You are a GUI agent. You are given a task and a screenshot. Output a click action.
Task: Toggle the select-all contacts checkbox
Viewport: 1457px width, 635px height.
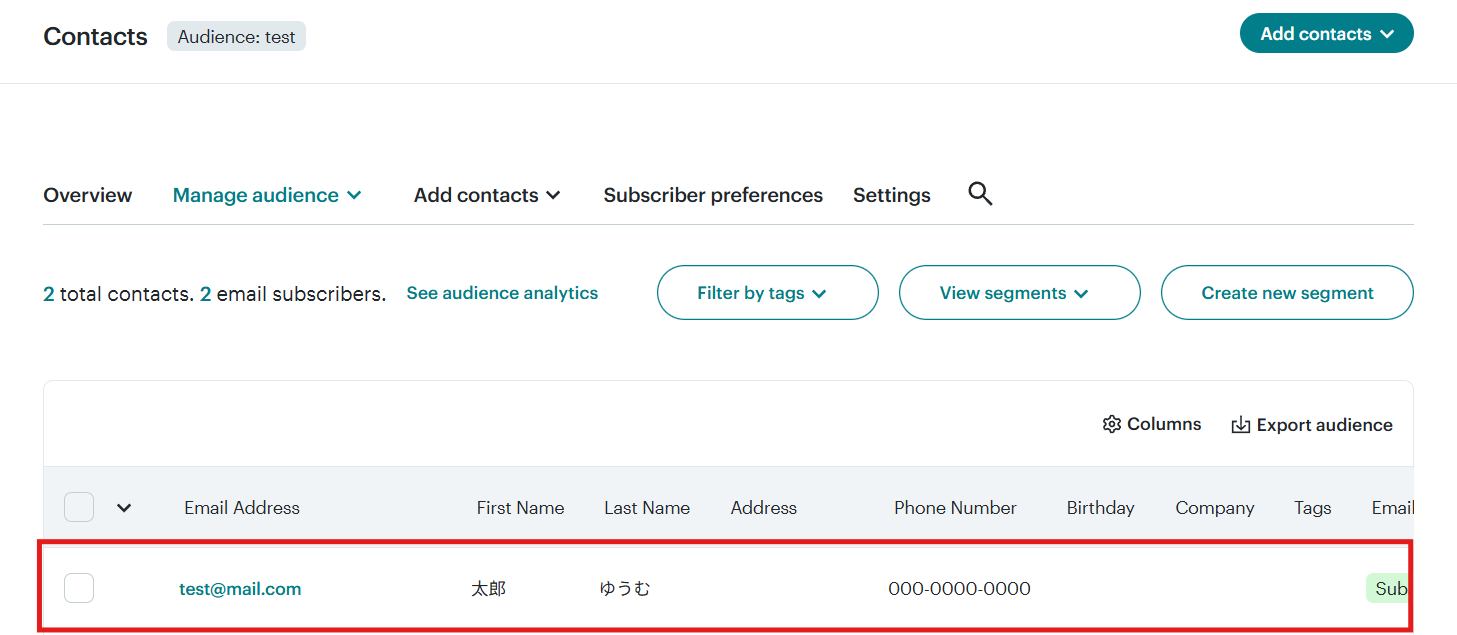(x=79, y=507)
